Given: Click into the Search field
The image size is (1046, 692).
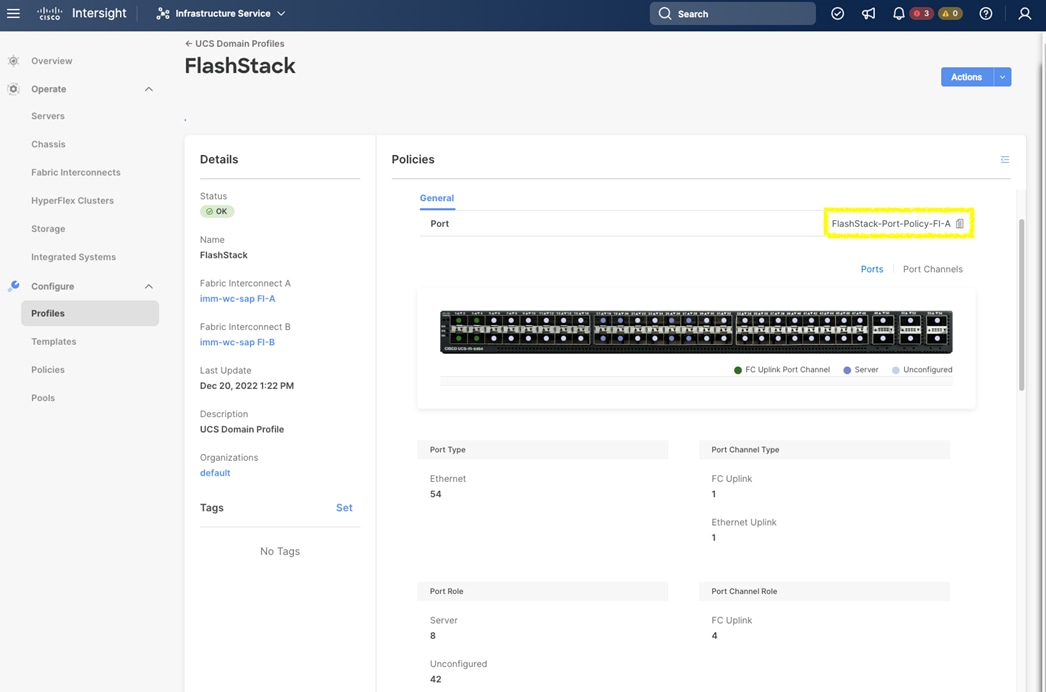Looking at the screenshot, I should (x=732, y=13).
